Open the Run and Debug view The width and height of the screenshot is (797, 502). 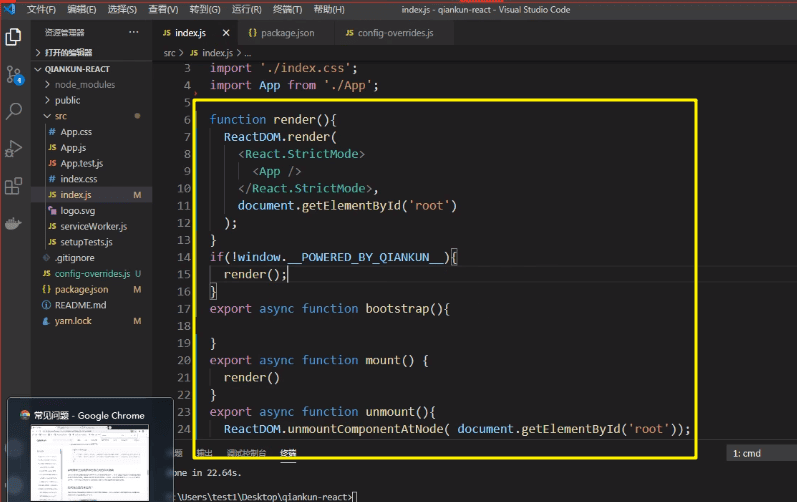click(x=14, y=148)
